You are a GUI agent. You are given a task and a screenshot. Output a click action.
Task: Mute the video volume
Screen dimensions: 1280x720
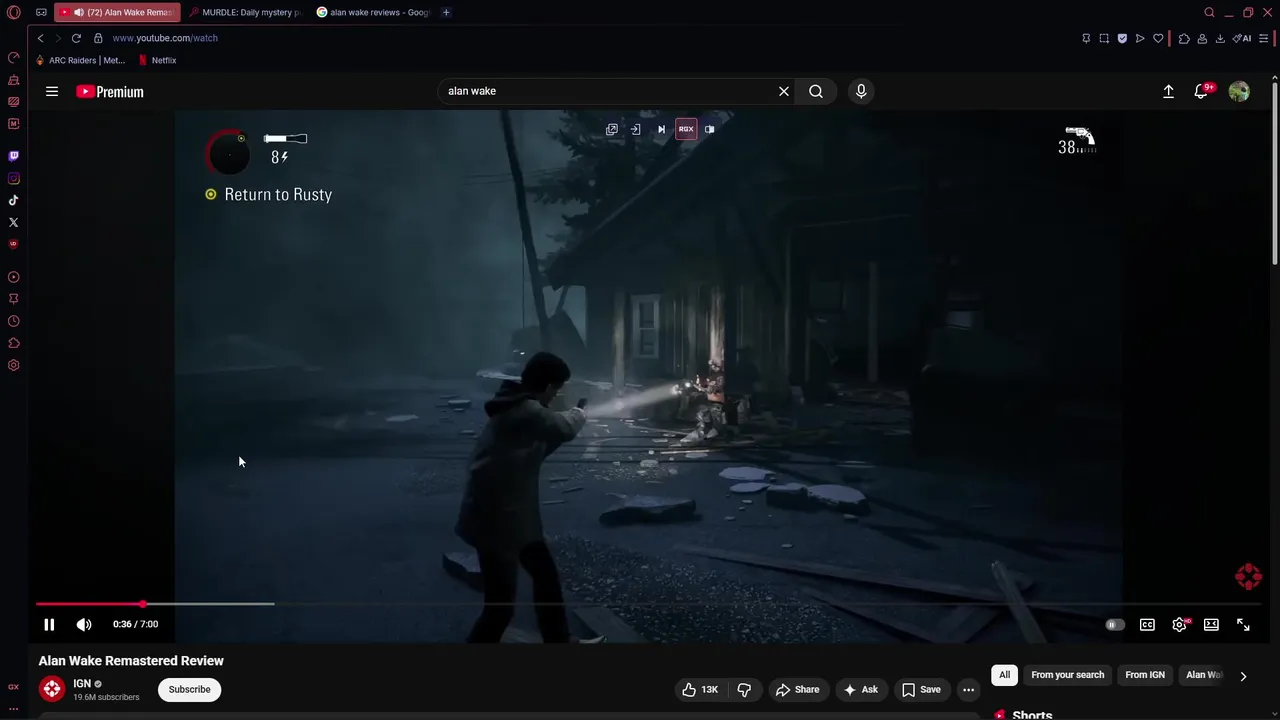pyautogui.click(x=84, y=624)
